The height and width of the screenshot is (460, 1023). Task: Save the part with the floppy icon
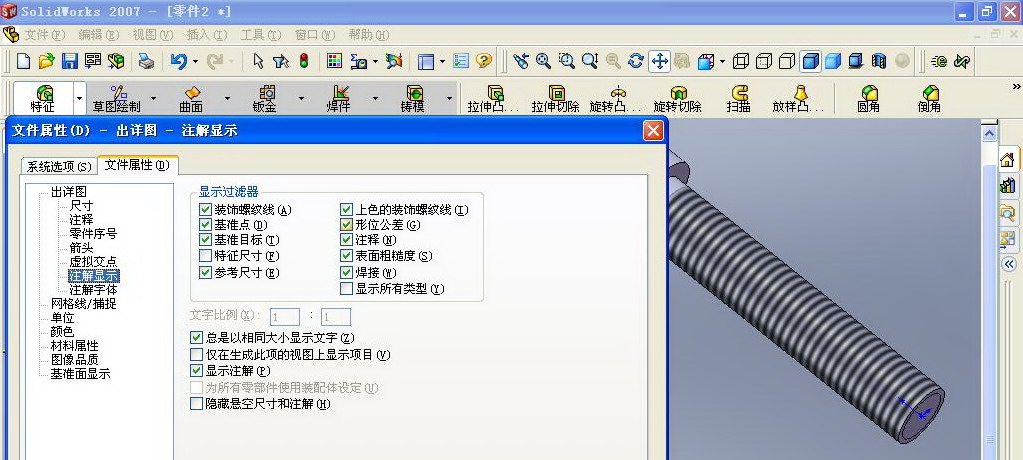(x=70, y=61)
